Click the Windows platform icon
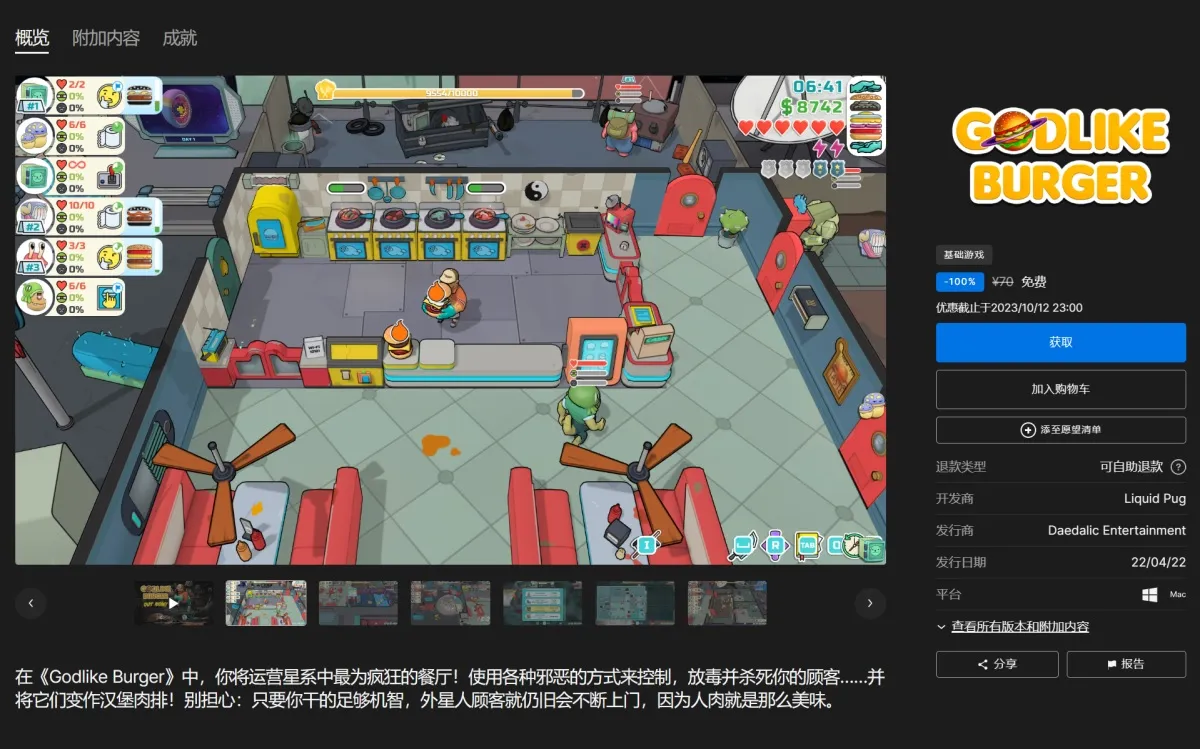 1150,595
